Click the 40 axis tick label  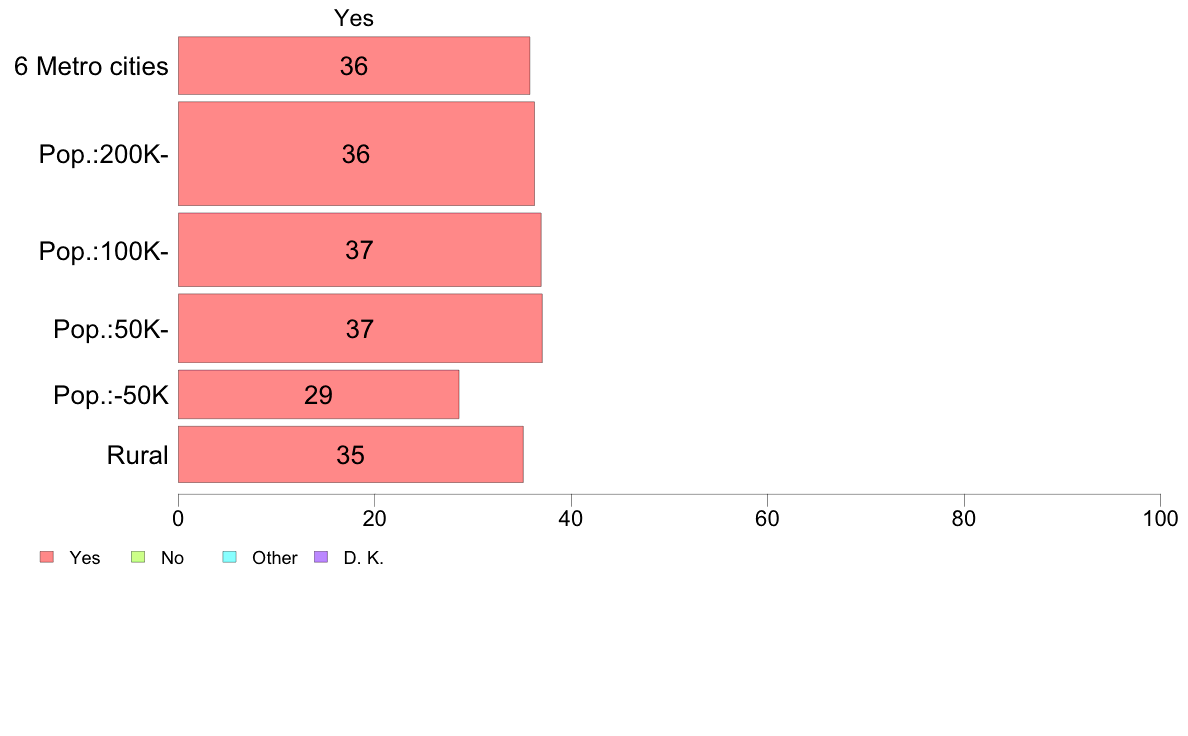pyautogui.click(x=571, y=518)
